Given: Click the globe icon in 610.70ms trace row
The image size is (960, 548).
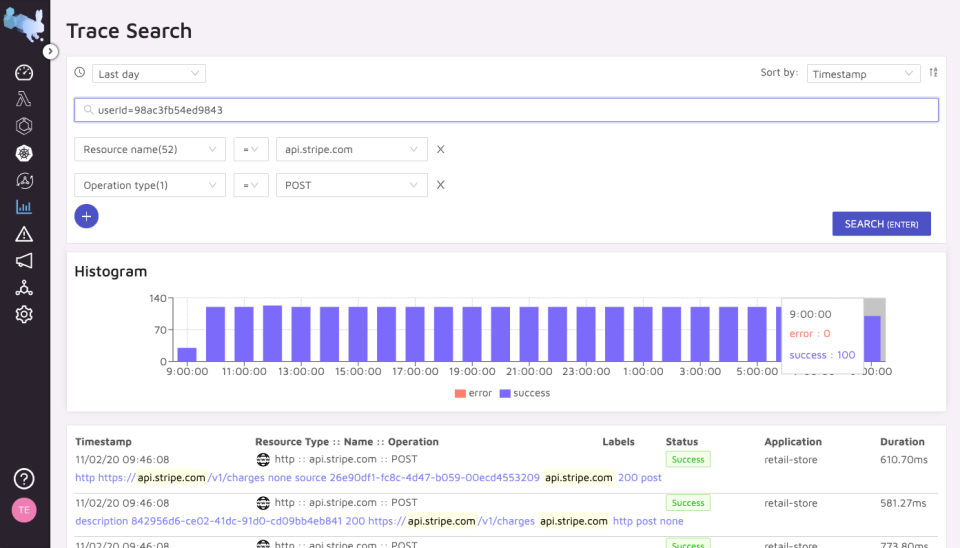Looking at the screenshot, I should pos(263,459).
